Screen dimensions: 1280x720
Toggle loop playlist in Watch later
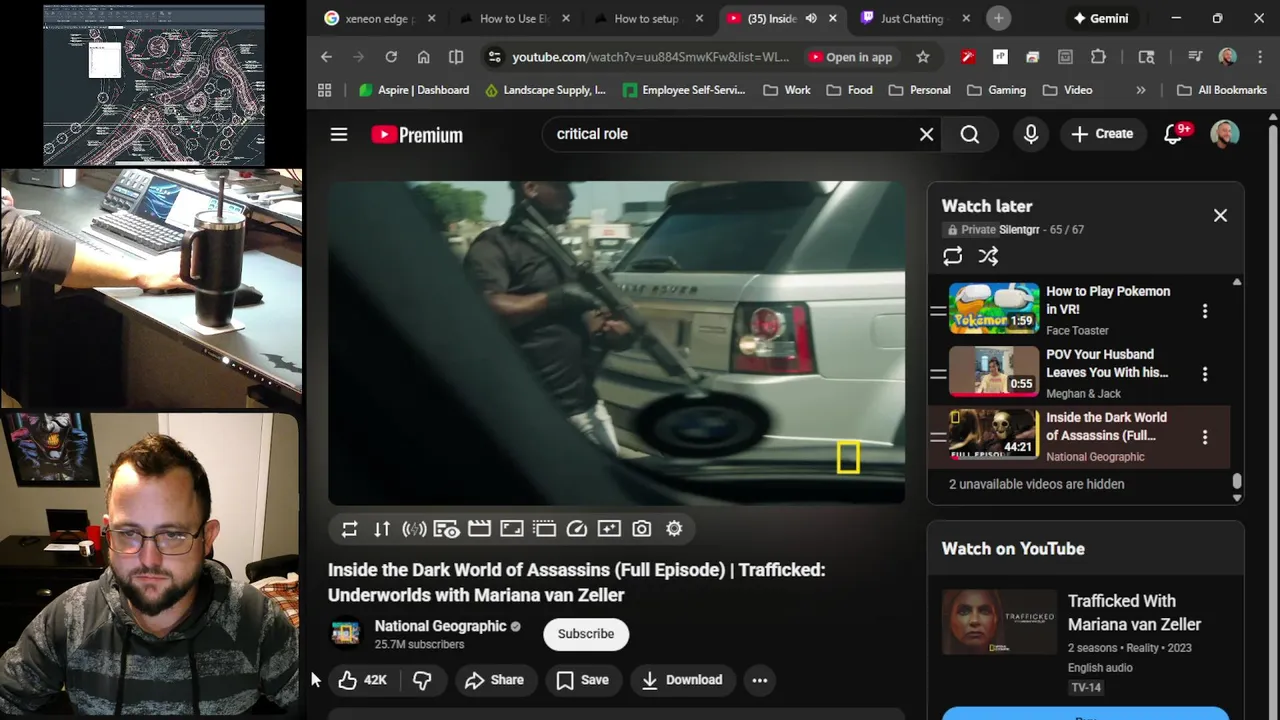[952, 257]
